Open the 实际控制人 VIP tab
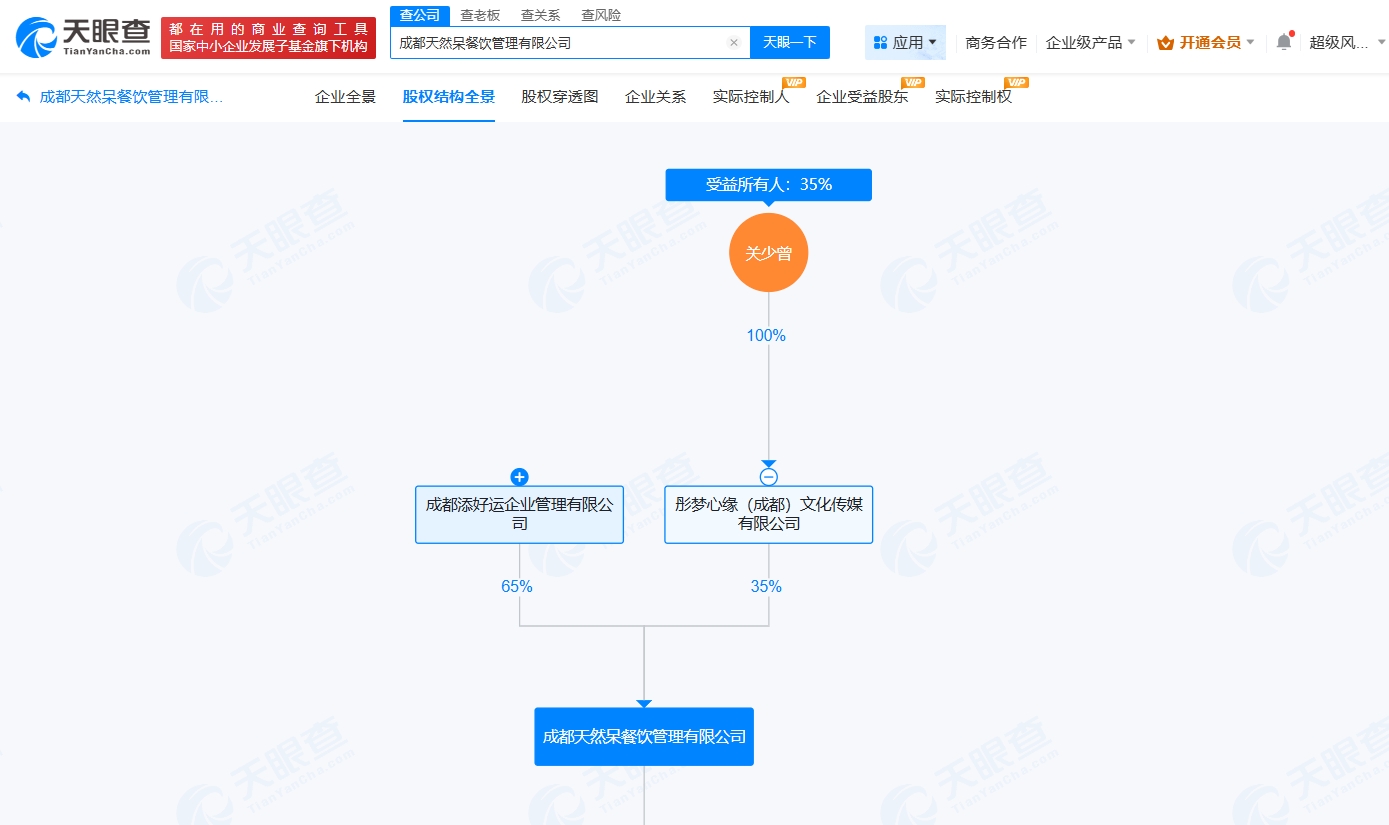This screenshot has width=1389, height=825. (x=751, y=97)
